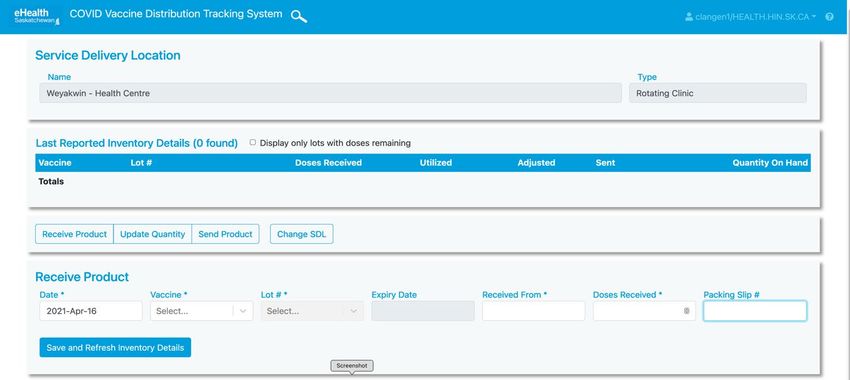Open the search magnifier icon

coord(299,16)
